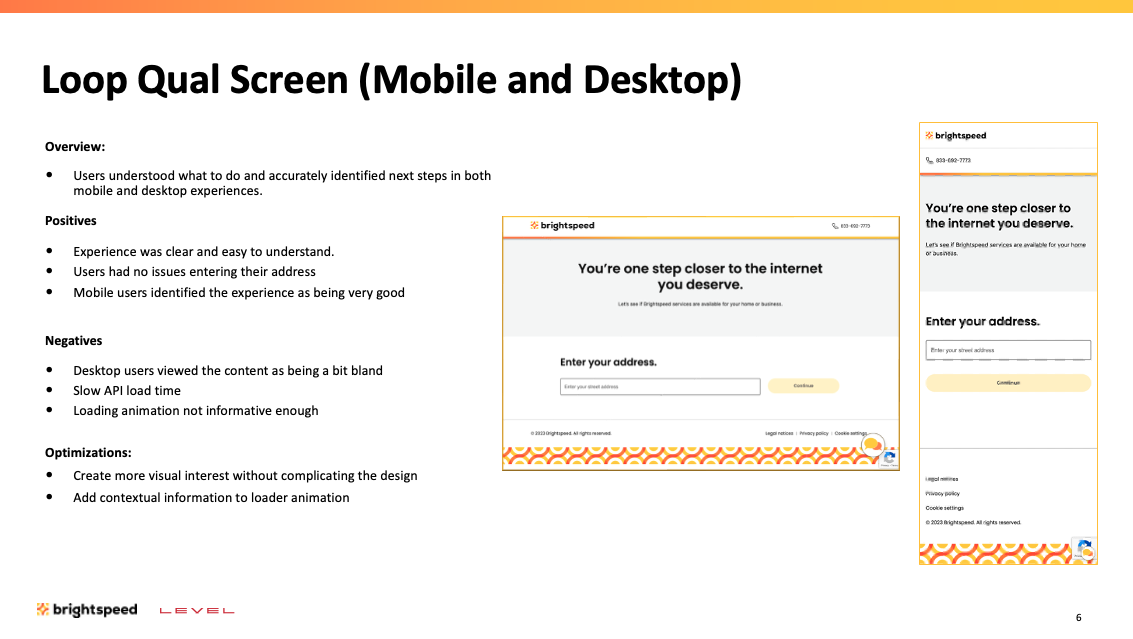Open Cookie settings link in the mobile mockup
Viewport: 1133px width, 639px height.
944,508
